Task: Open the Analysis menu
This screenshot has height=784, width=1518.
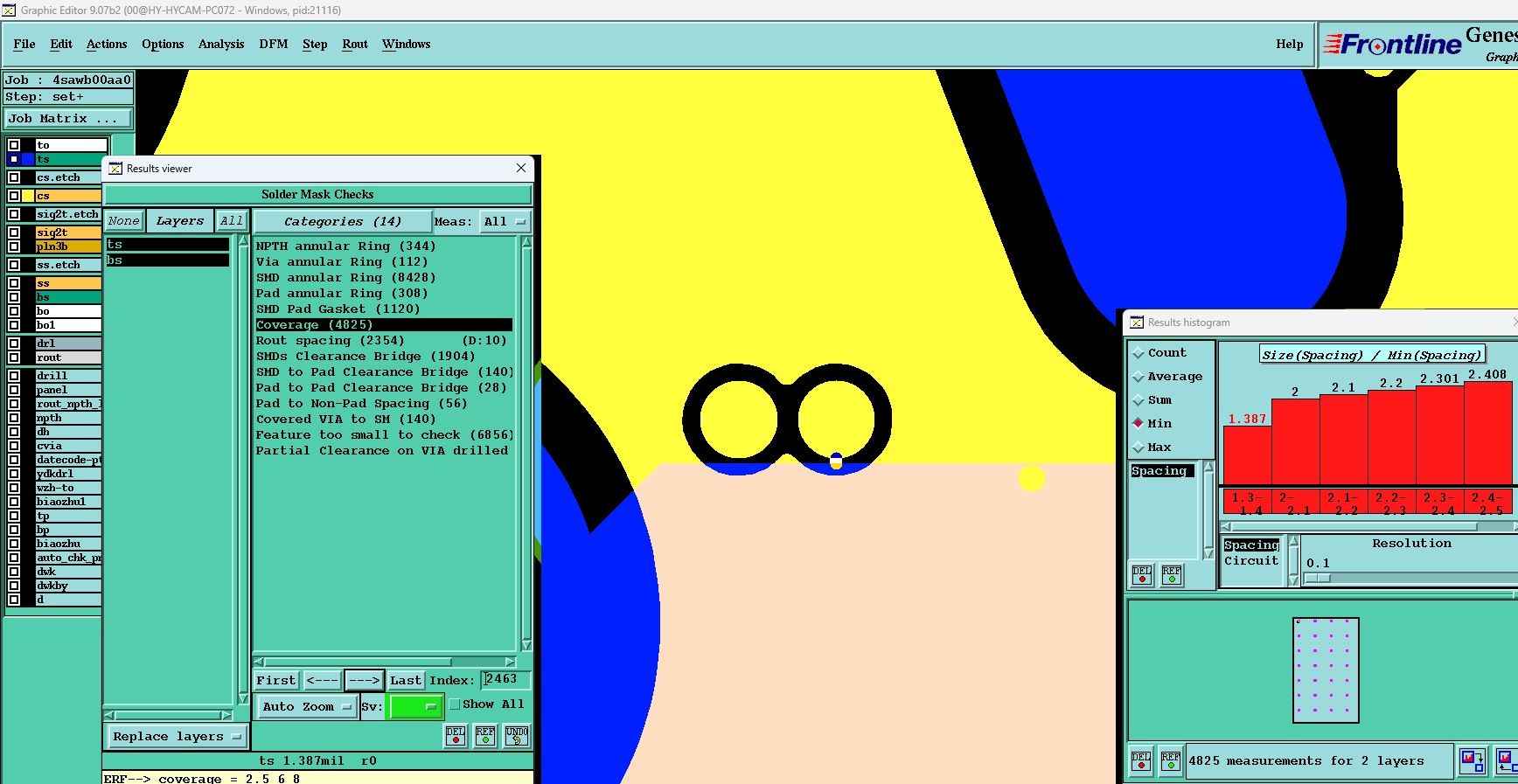Action: point(221,45)
